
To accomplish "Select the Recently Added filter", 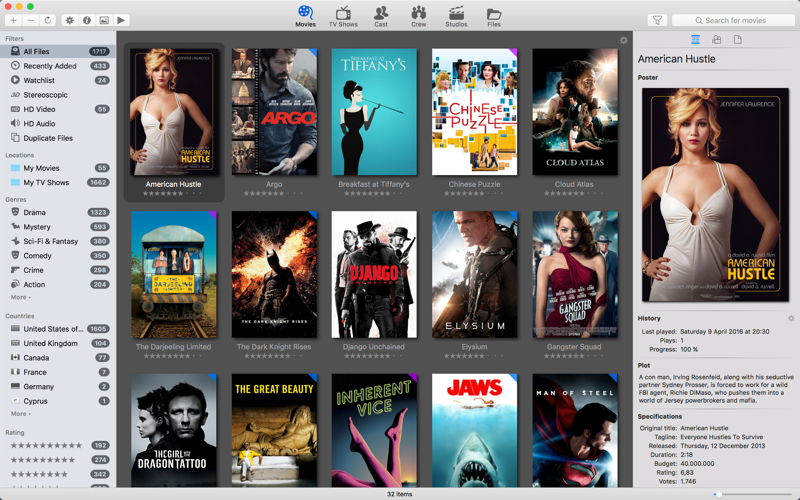I will point(49,66).
